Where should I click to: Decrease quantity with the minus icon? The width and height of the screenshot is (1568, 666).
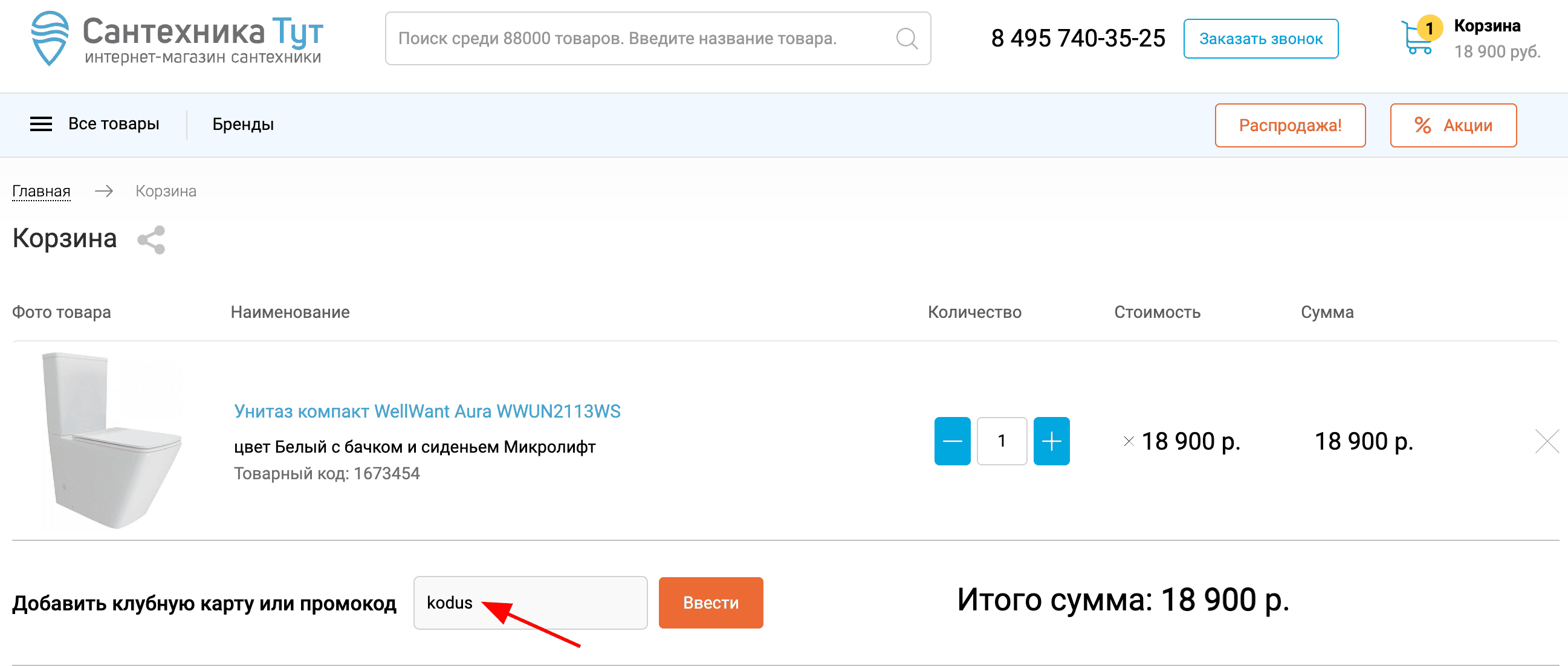pyautogui.click(x=953, y=441)
